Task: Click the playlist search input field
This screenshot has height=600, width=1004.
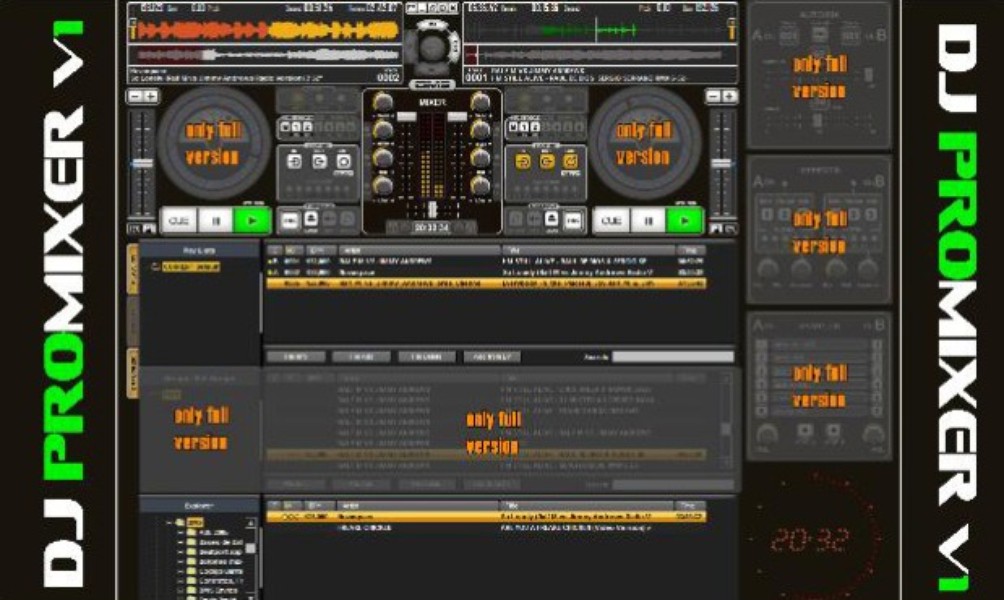Action: (x=673, y=357)
